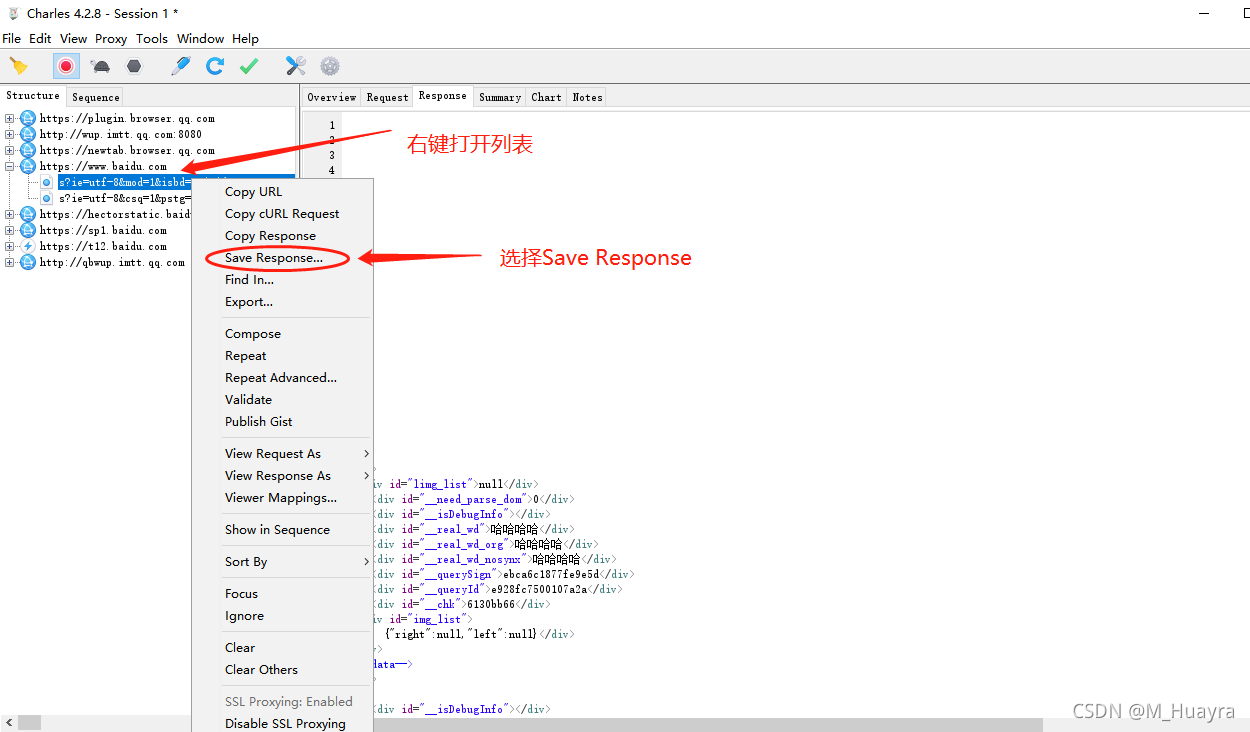Open the View Response As submenu
The image size is (1250, 732).
click(282, 476)
